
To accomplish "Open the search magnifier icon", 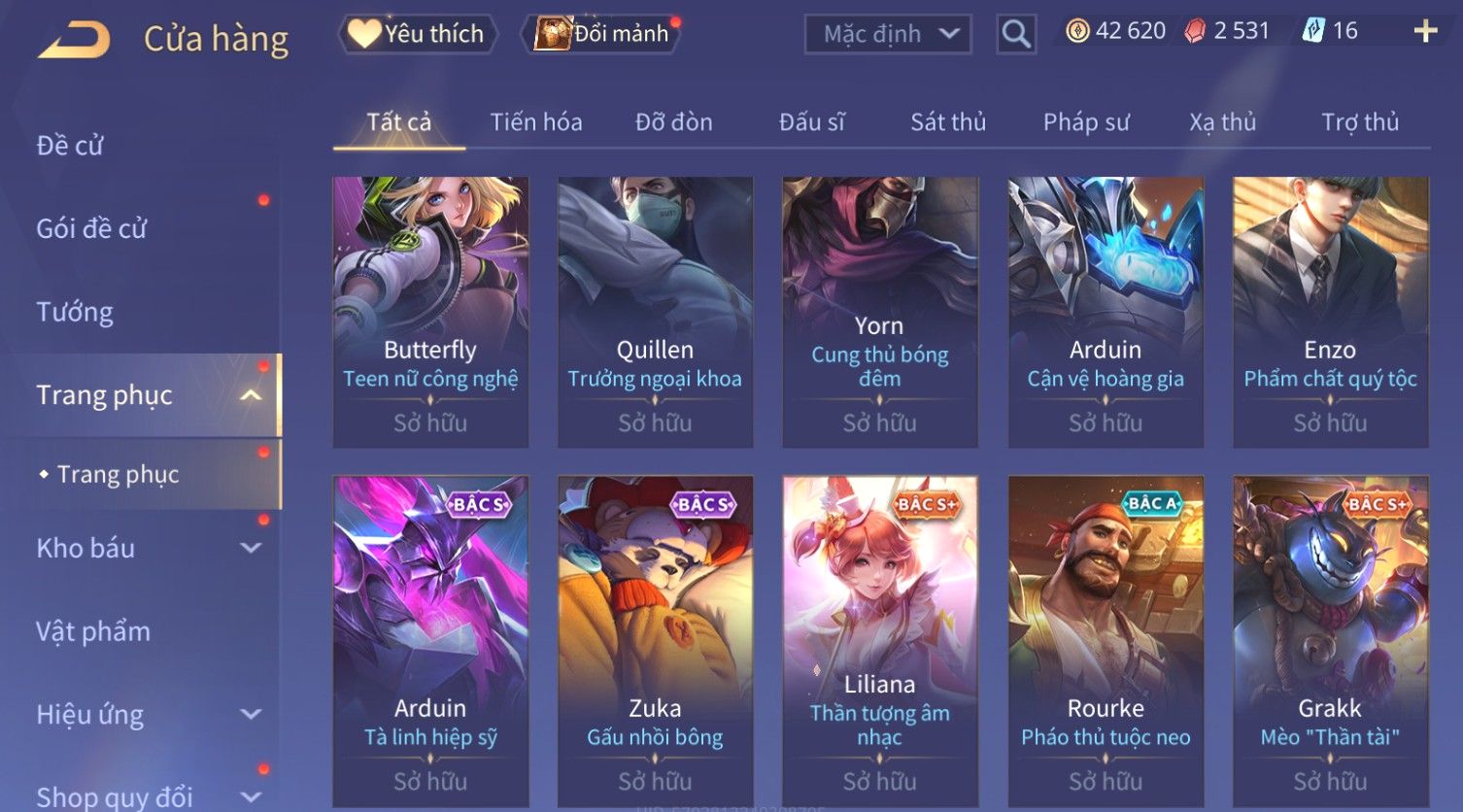I will pyautogui.click(x=1016, y=34).
